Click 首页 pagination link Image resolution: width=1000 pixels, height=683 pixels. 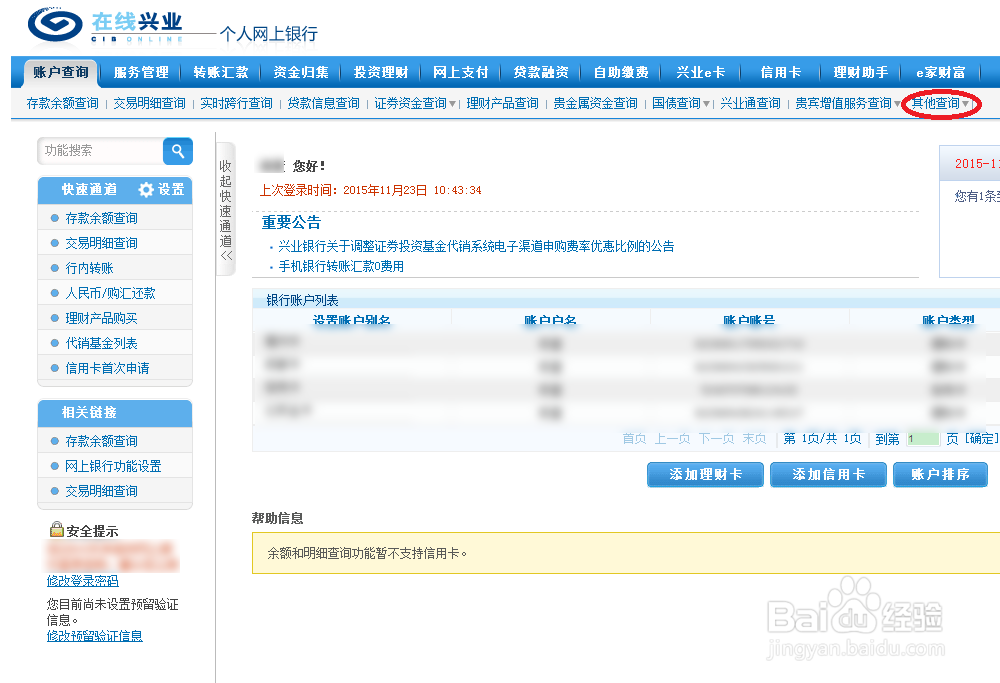click(634, 439)
